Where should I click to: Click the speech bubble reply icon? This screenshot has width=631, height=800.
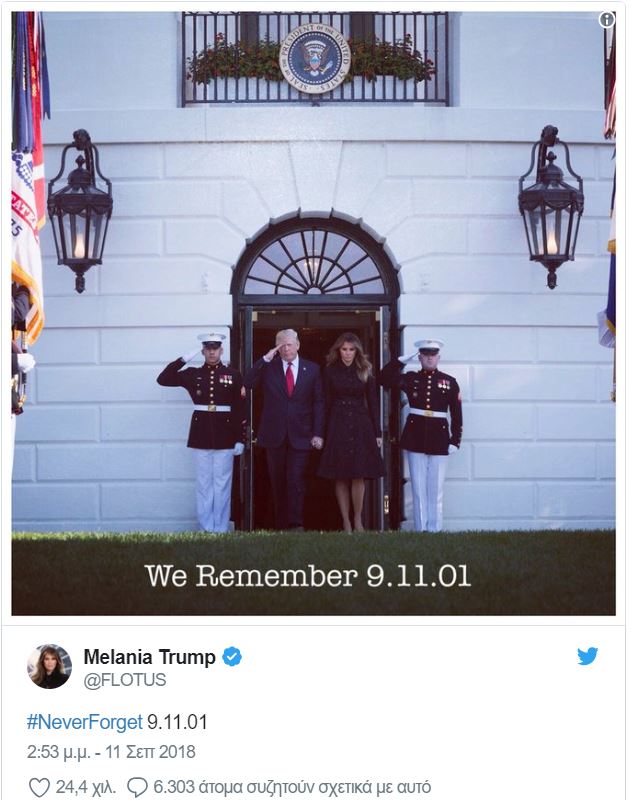[137, 787]
